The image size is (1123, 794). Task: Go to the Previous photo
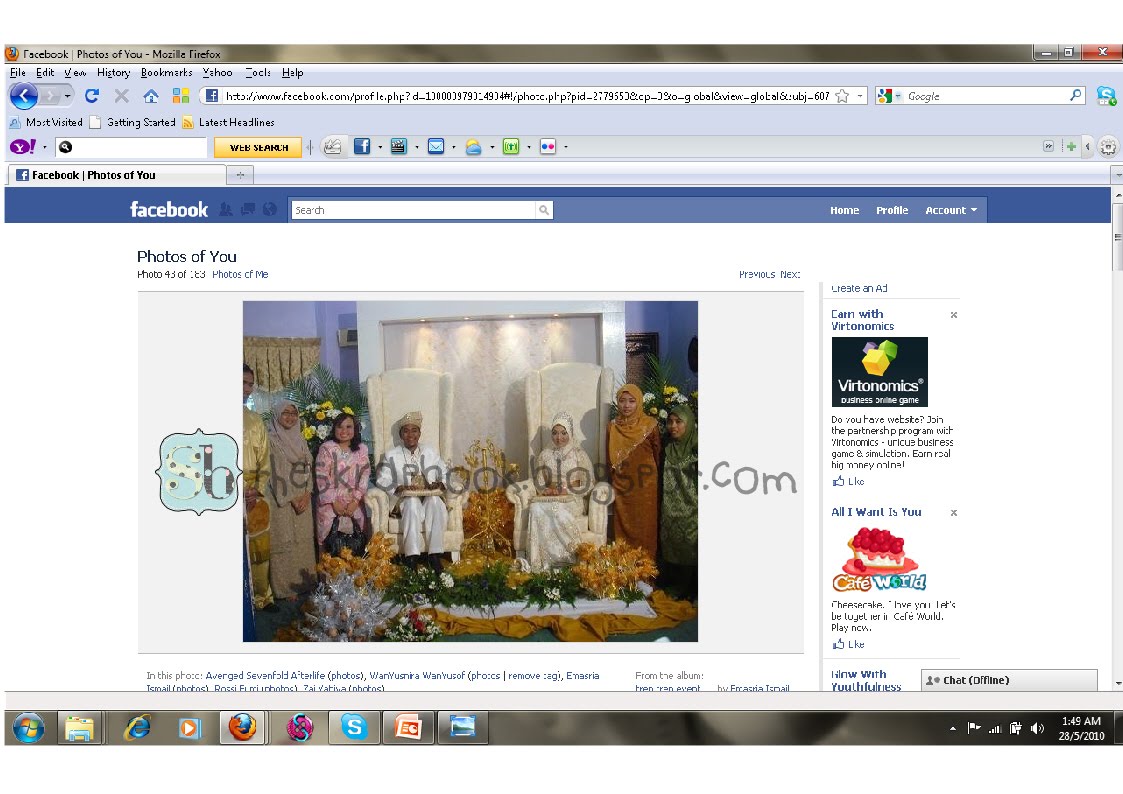click(x=757, y=274)
